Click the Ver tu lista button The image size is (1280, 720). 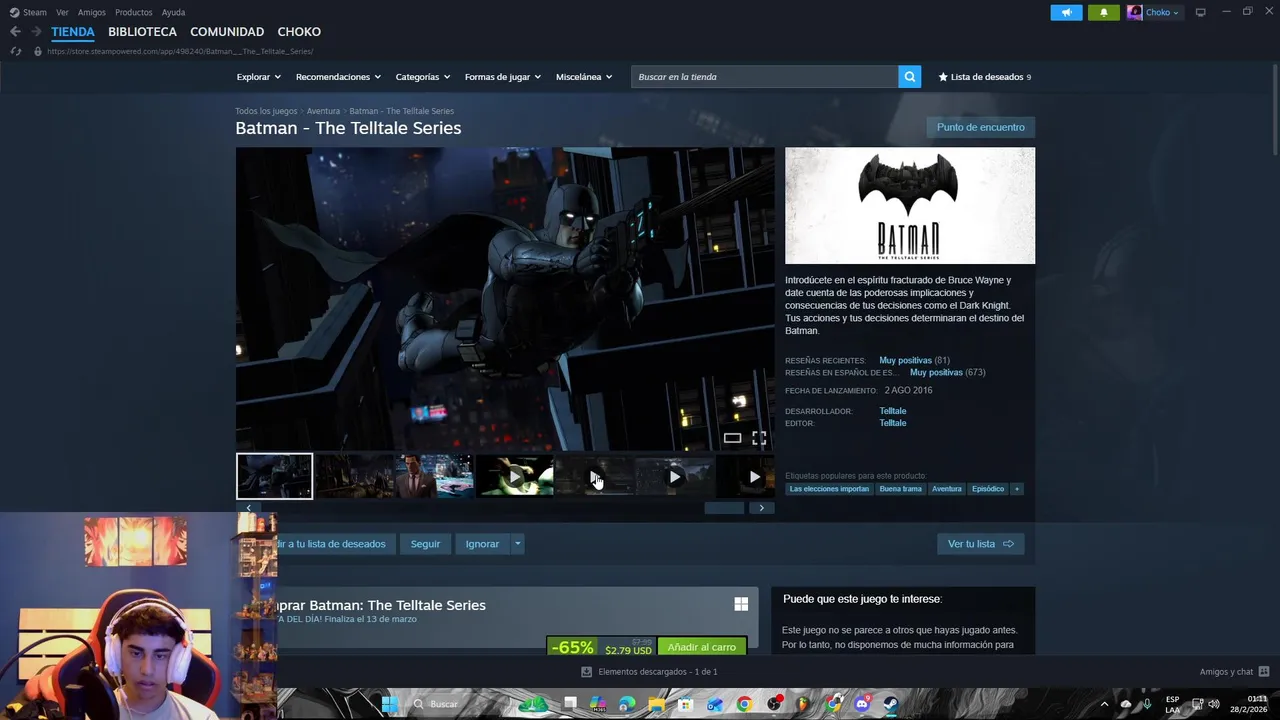click(980, 544)
